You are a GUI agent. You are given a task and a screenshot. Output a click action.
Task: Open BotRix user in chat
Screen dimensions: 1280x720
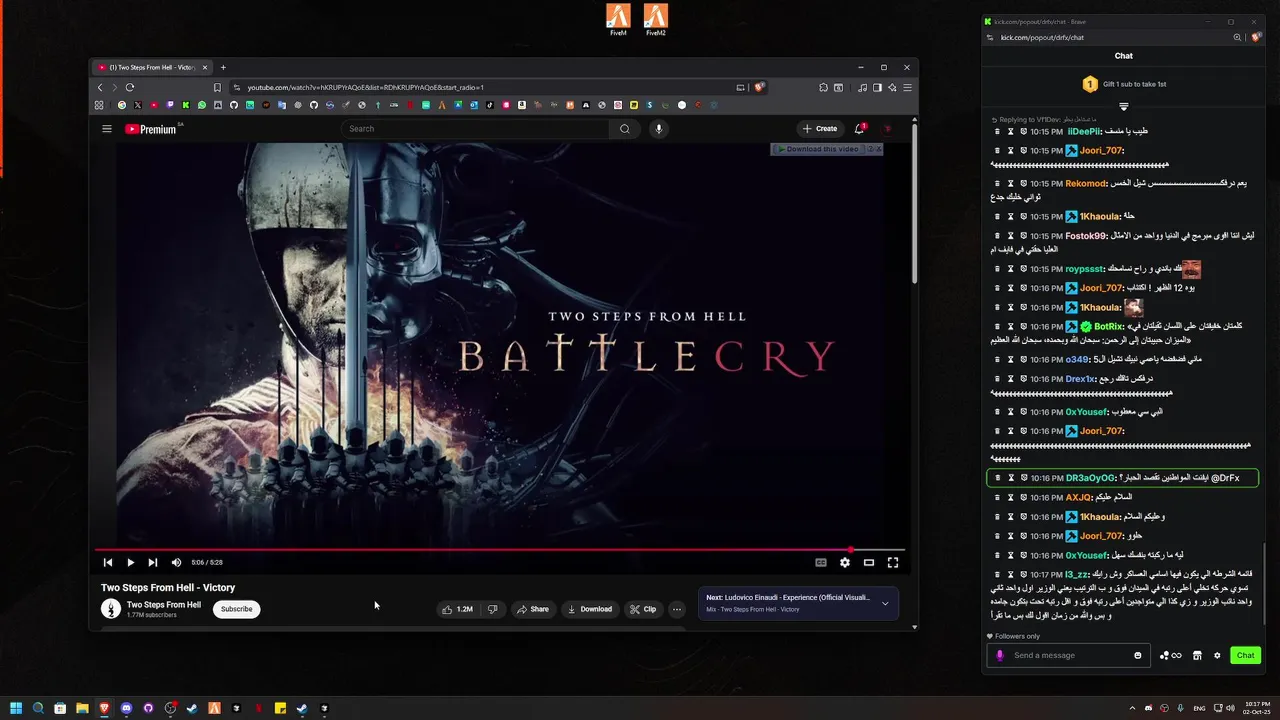click(1109, 327)
